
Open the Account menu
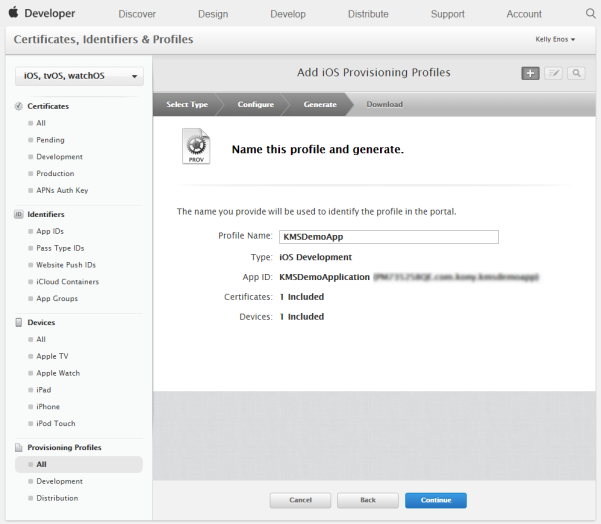524,14
